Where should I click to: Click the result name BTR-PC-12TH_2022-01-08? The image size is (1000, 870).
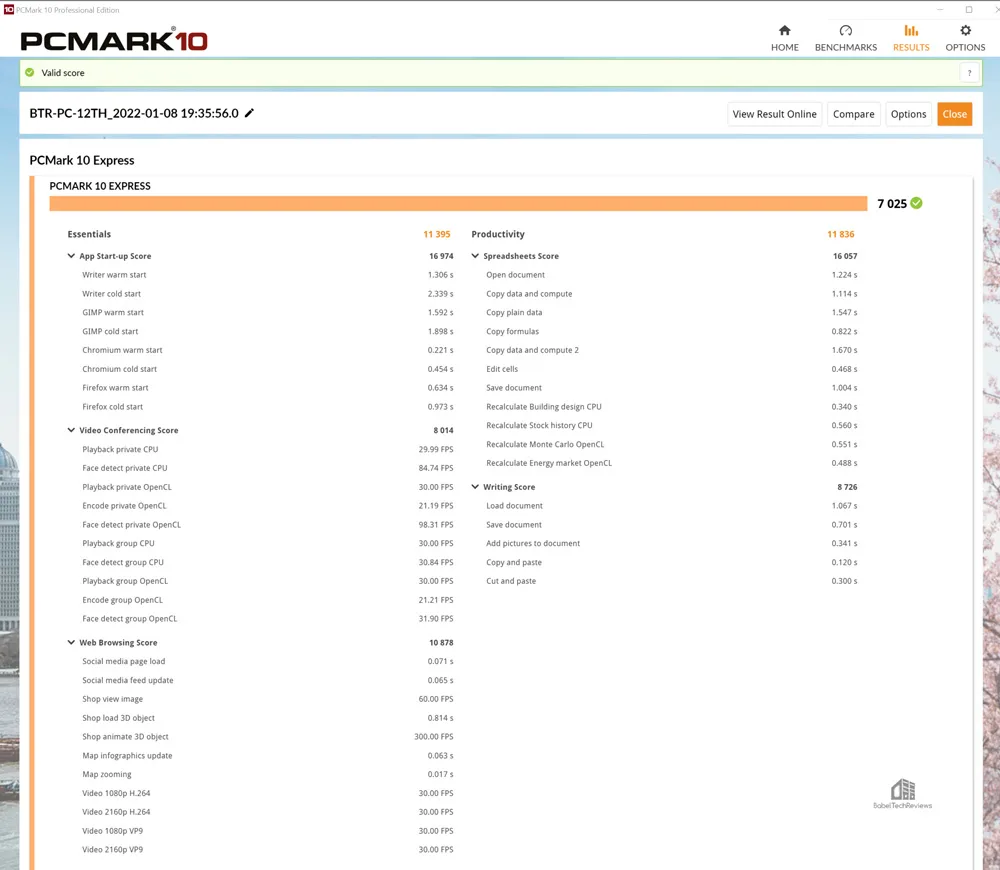134,113
